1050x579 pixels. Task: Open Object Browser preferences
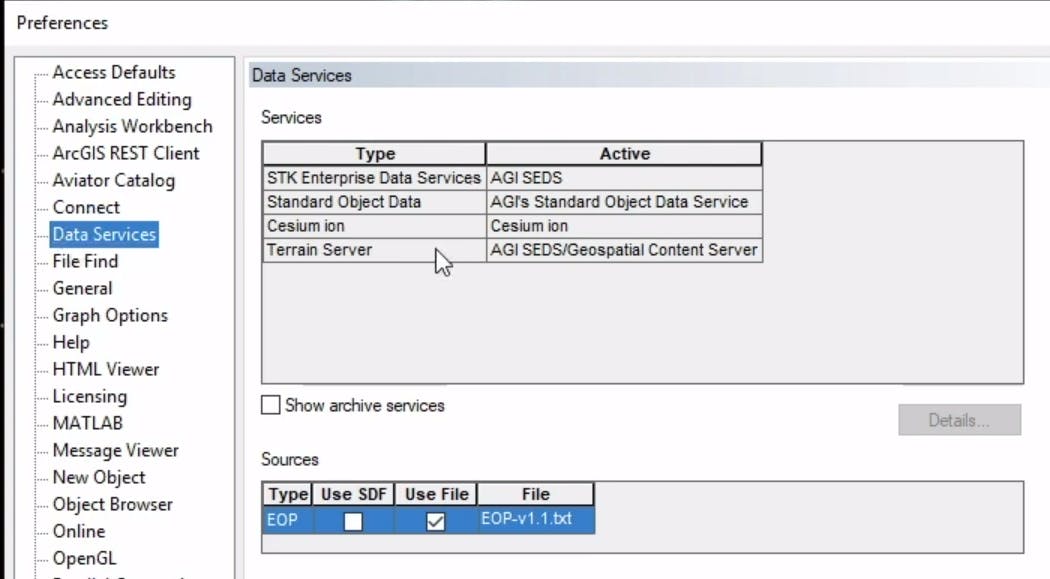point(110,504)
